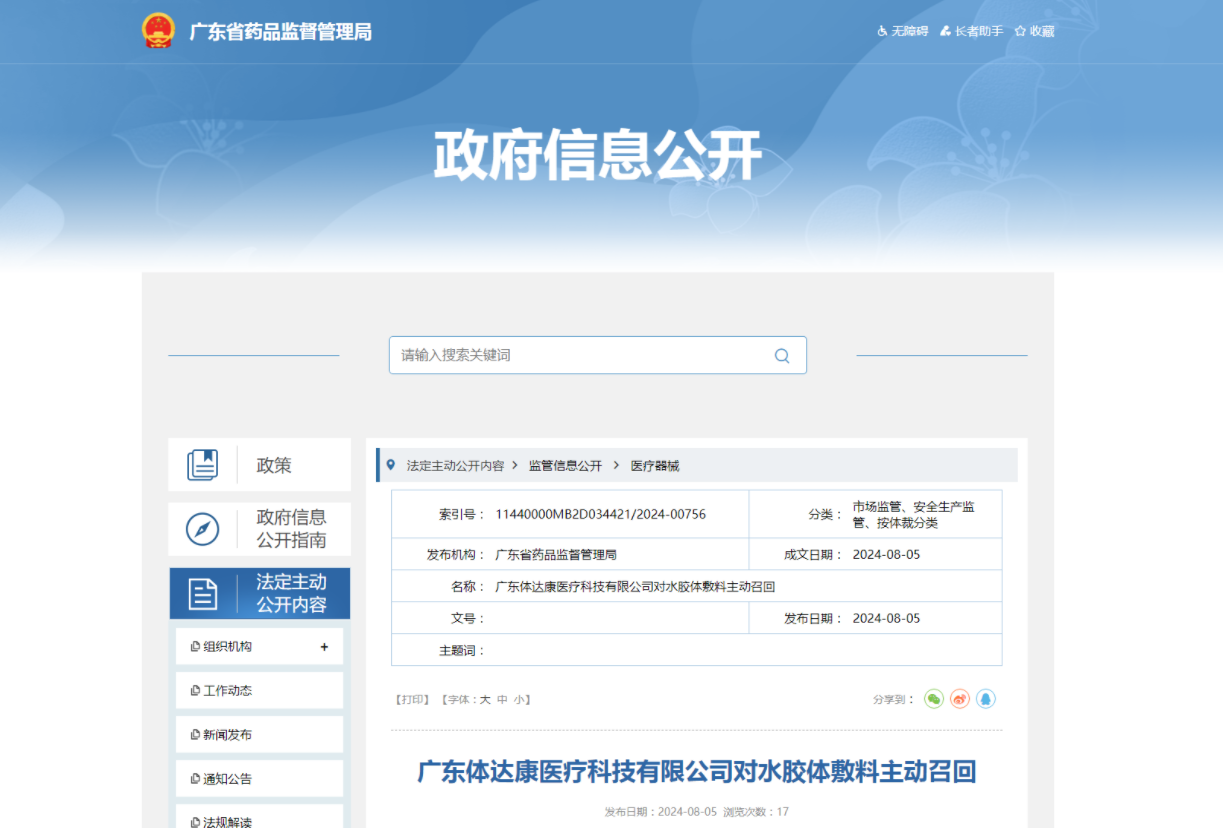Go to 监管信息公开 breadcrumb
The width and height of the screenshot is (1223, 828).
click(566, 466)
